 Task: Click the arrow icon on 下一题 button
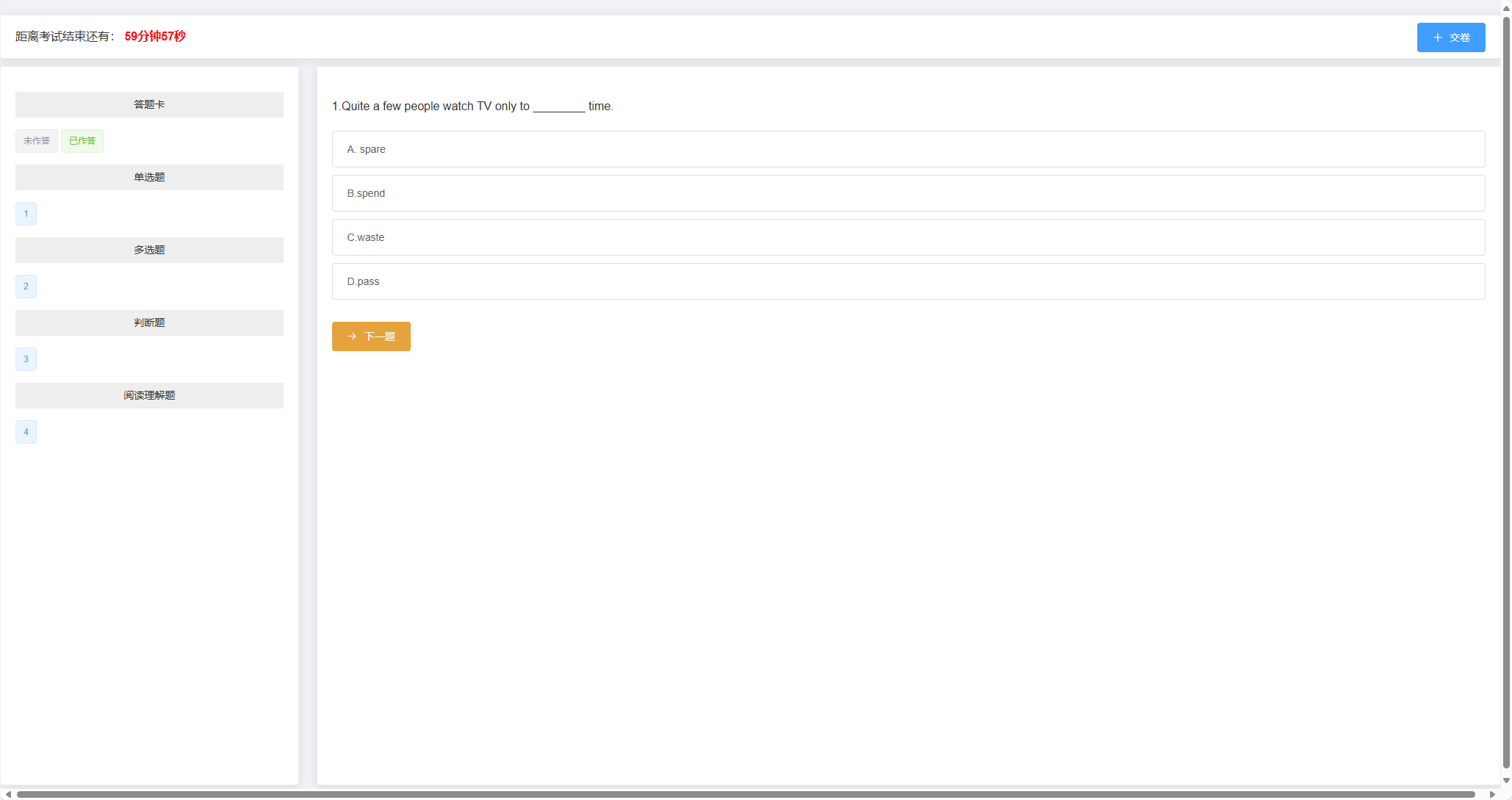tap(353, 336)
